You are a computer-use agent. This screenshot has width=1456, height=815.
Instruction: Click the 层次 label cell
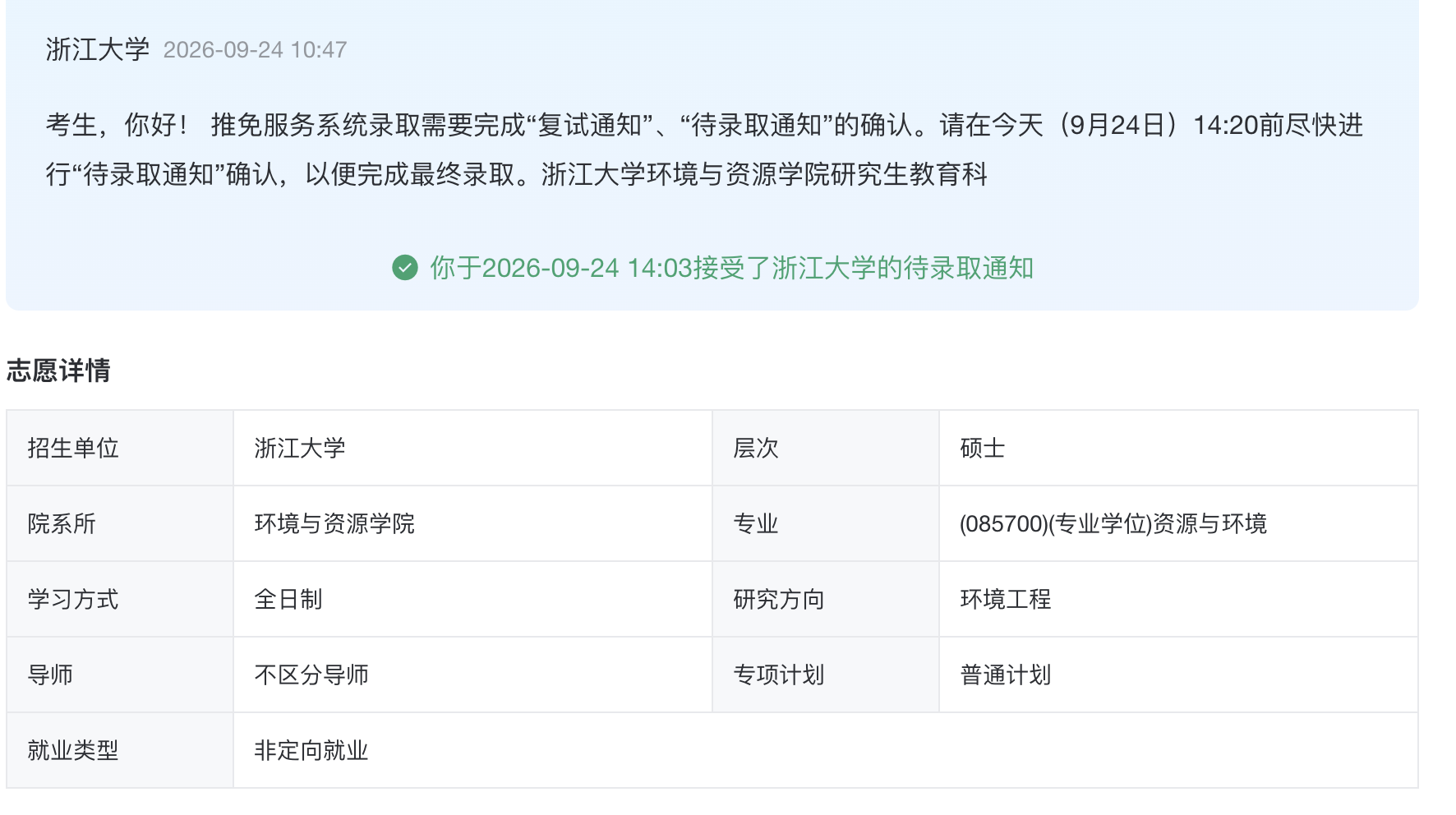click(826, 448)
